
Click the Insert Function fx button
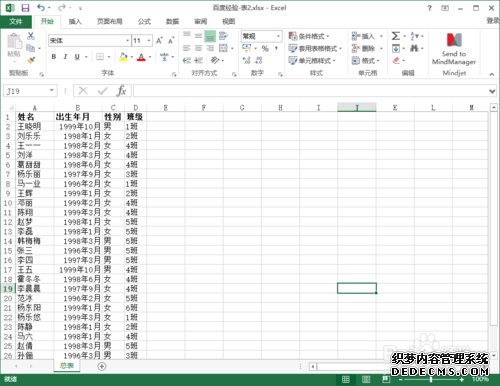click(121, 91)
